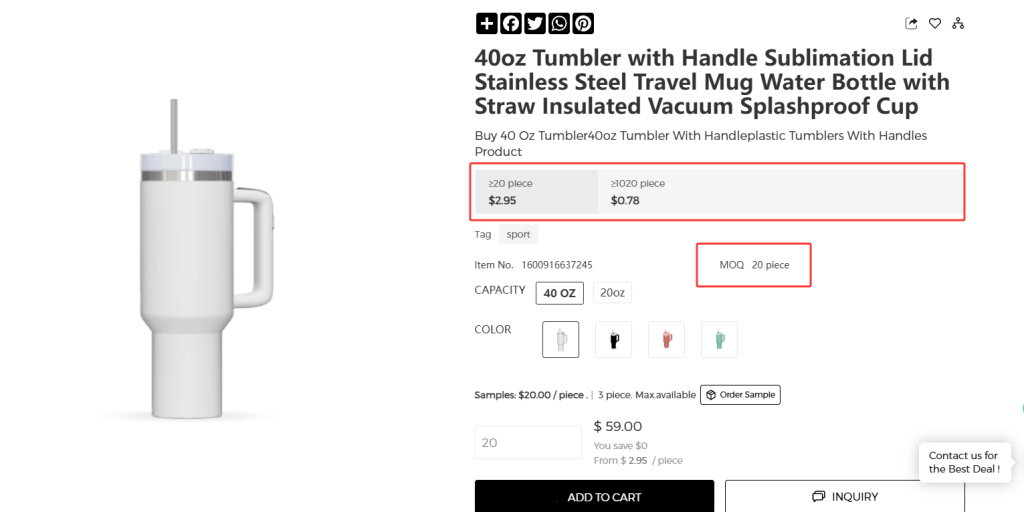Share product on Facebook
This screenshot has height=512, width=1024.
[x=511, y=24]
